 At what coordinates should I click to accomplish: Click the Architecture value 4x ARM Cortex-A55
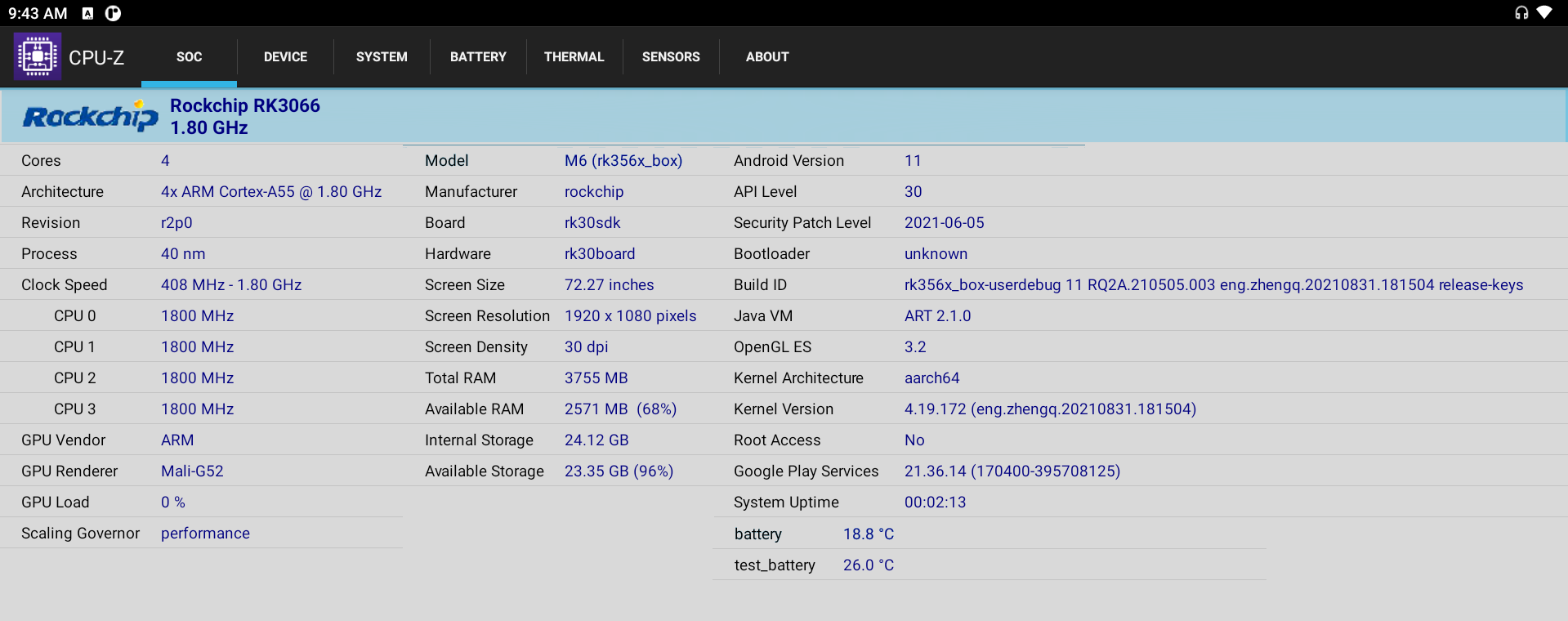[271, 192]
